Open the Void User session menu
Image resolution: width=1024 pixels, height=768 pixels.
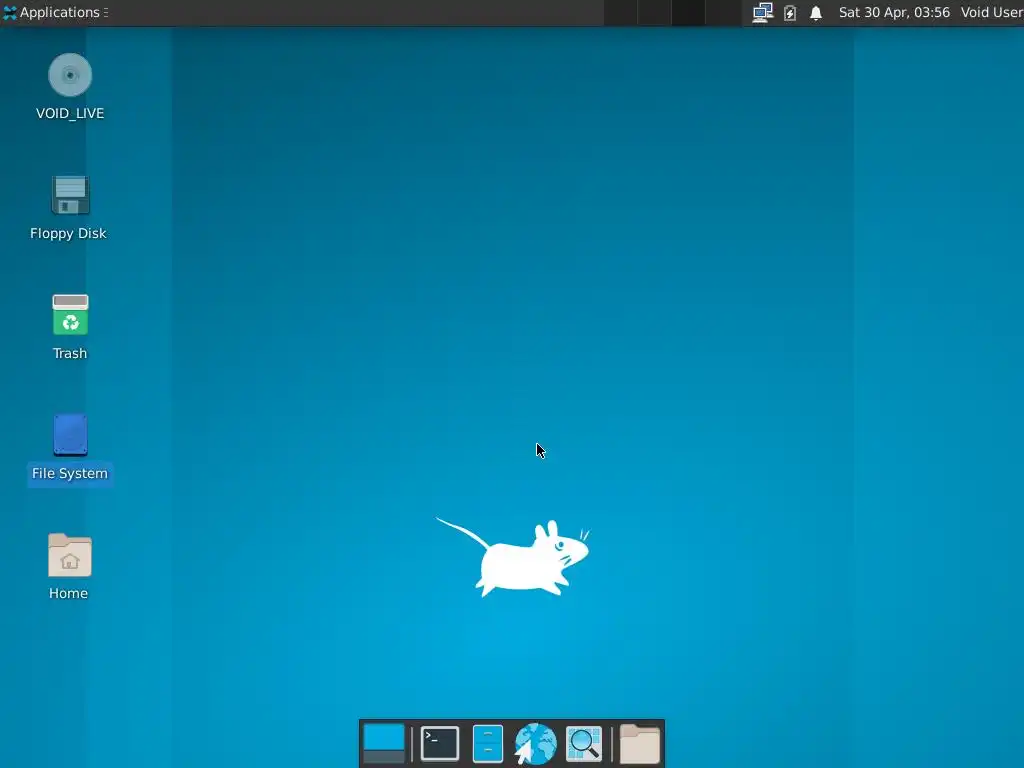(991, 12)
